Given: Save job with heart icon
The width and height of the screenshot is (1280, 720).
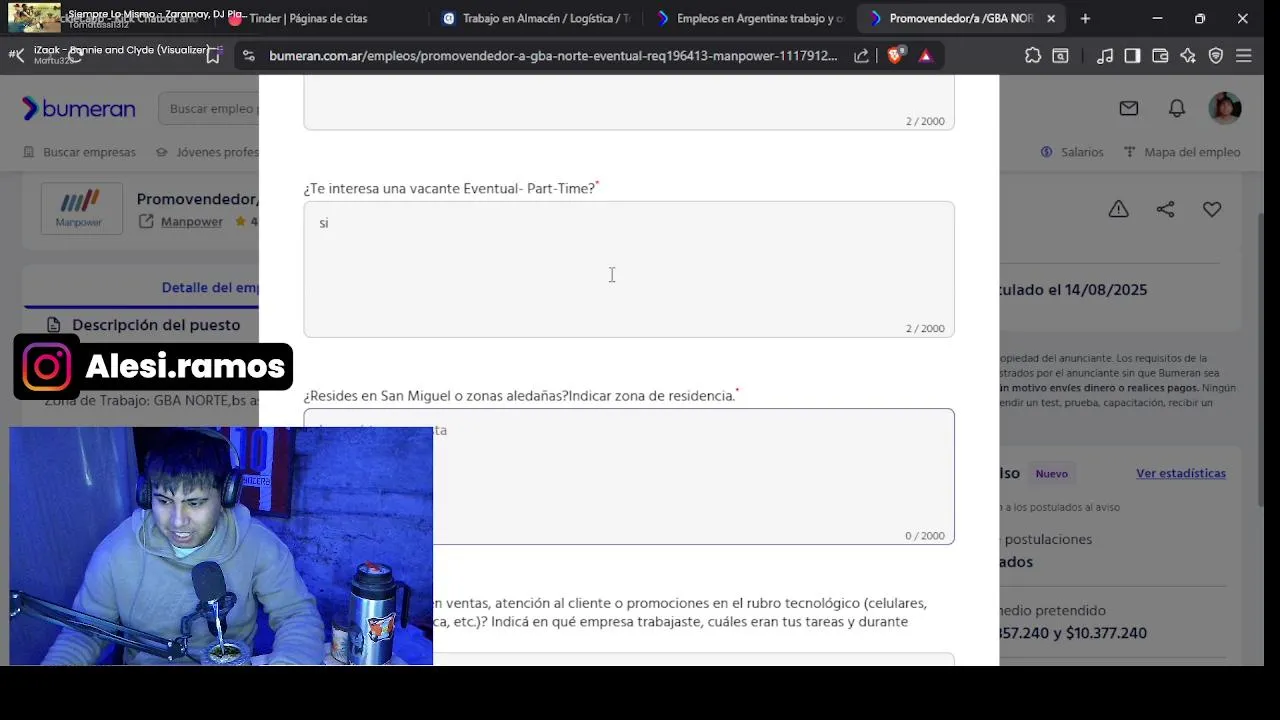Looking at the screenshot, I should (1212, 209).
